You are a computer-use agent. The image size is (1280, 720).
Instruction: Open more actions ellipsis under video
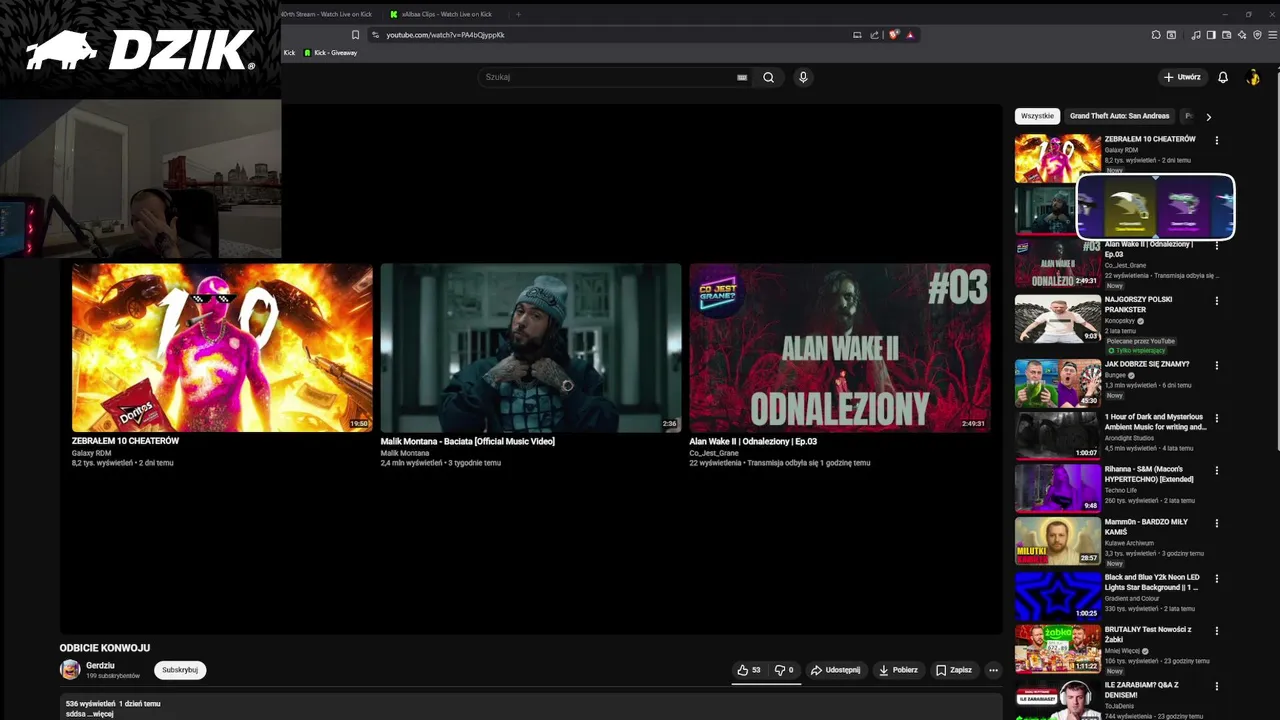pyautogui.click(x=993, y=670)
